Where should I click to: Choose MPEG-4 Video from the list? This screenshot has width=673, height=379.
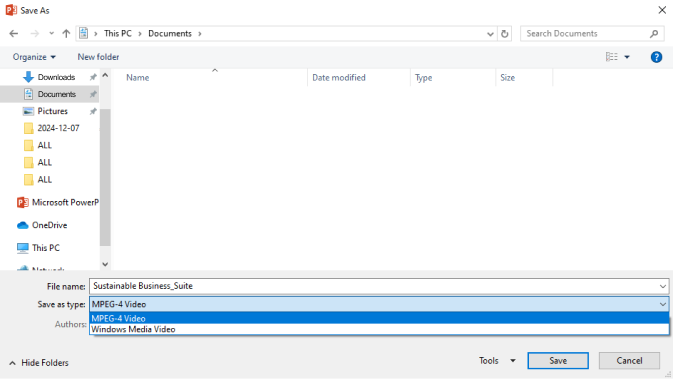click(x=379, y=318)
